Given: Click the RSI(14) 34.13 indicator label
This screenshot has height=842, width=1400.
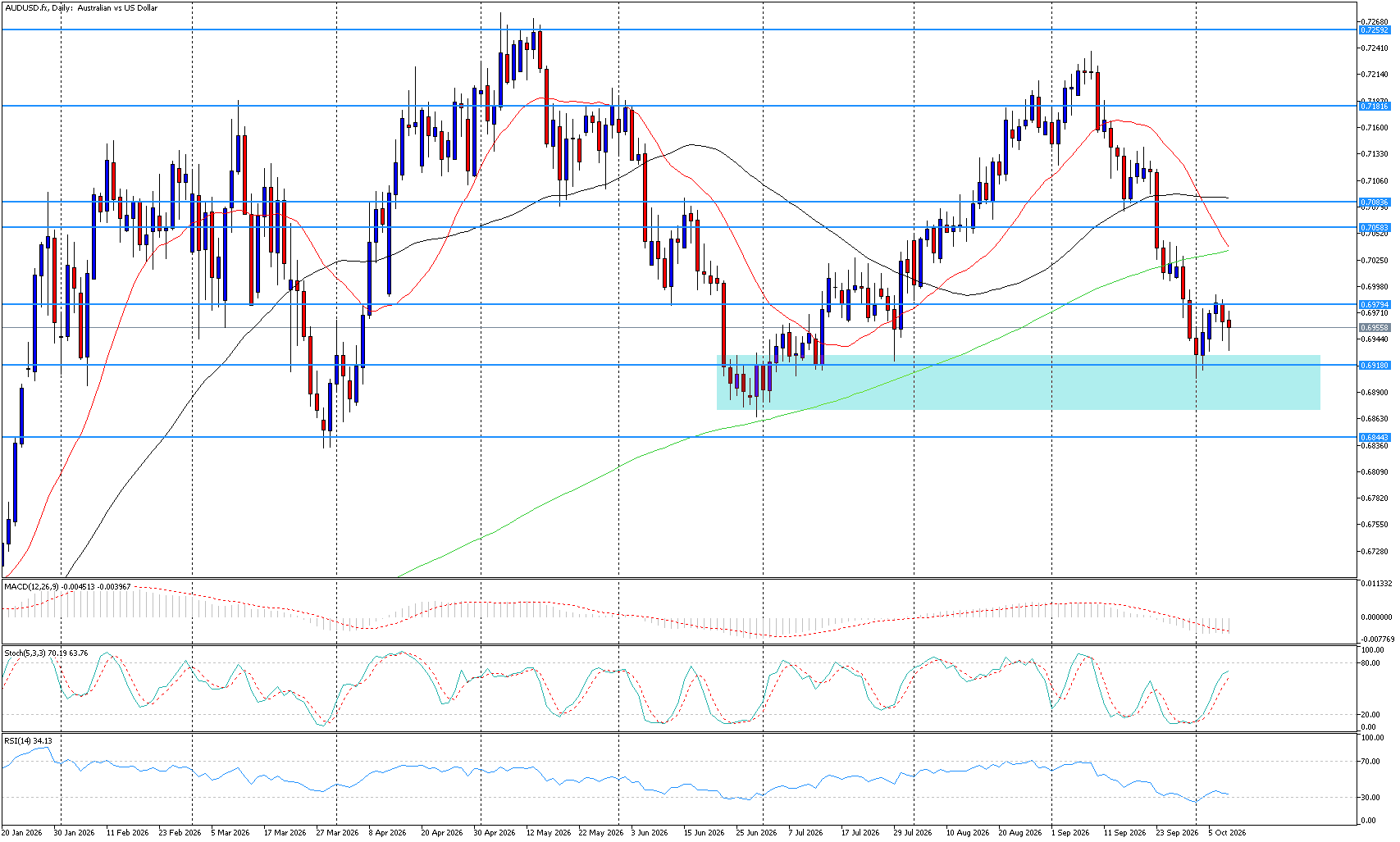Looking at the screenshot, I should (x=28, y=741).
